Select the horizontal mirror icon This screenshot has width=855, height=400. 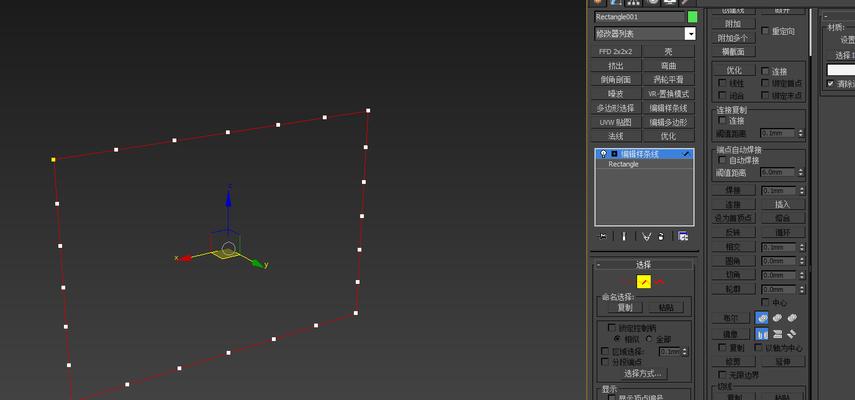[762, 334]
